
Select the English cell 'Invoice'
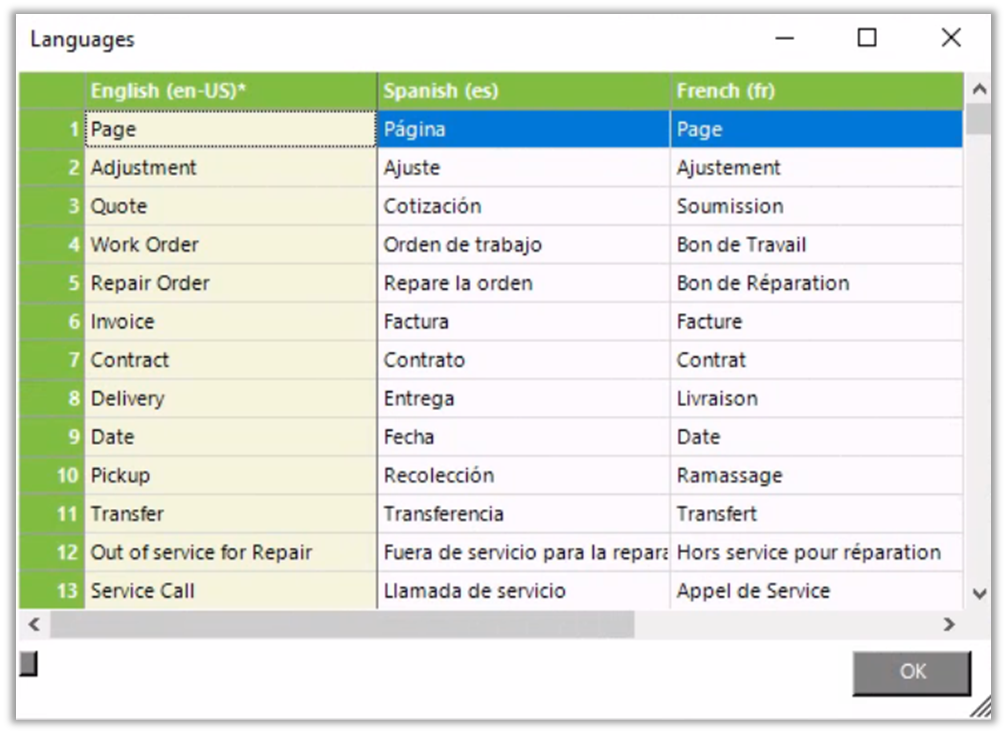pyautogui.click(x=230, y=322)
